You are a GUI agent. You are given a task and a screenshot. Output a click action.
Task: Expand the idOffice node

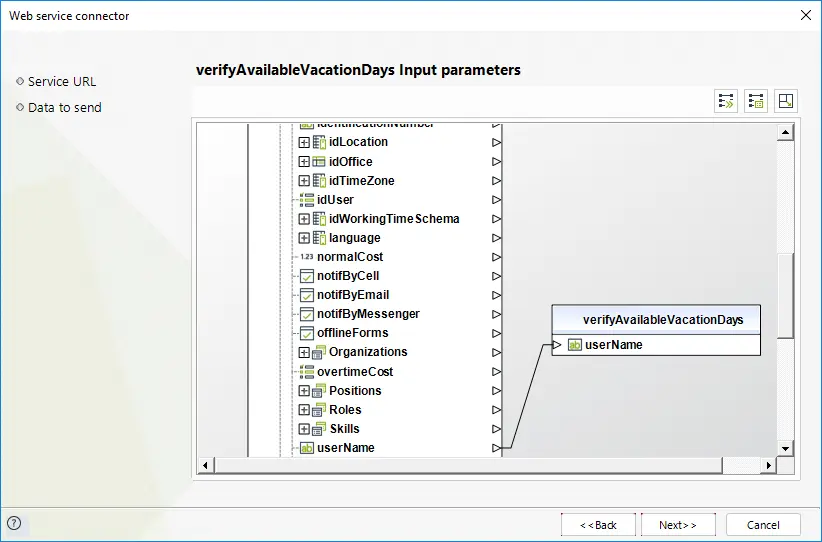click(x=304, y=161)
